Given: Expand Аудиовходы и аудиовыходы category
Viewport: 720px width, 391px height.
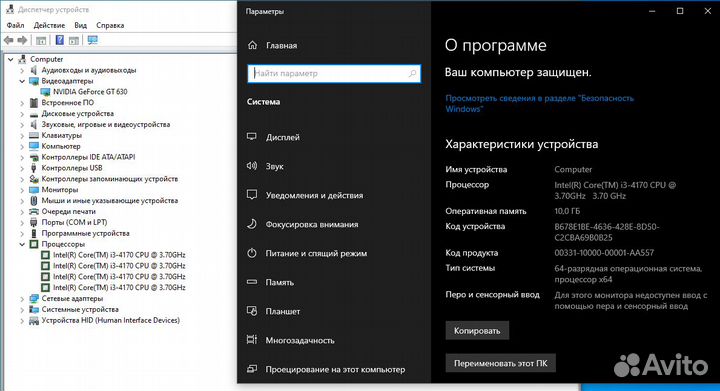Looking at the screenshot, I should [22, 70].
